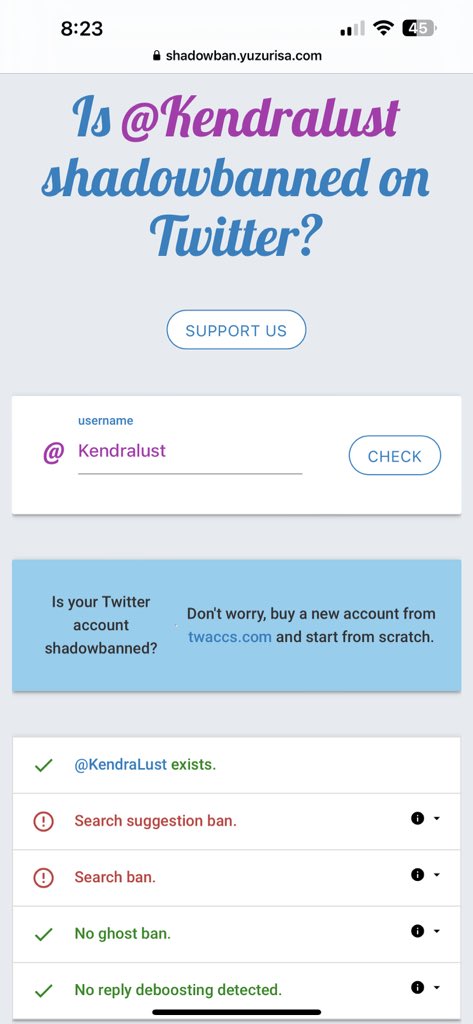The height and width of the screenshot is (1024, 473).
Task: Expand the No reply deboosting details arrow
Action: pos(436,988)
